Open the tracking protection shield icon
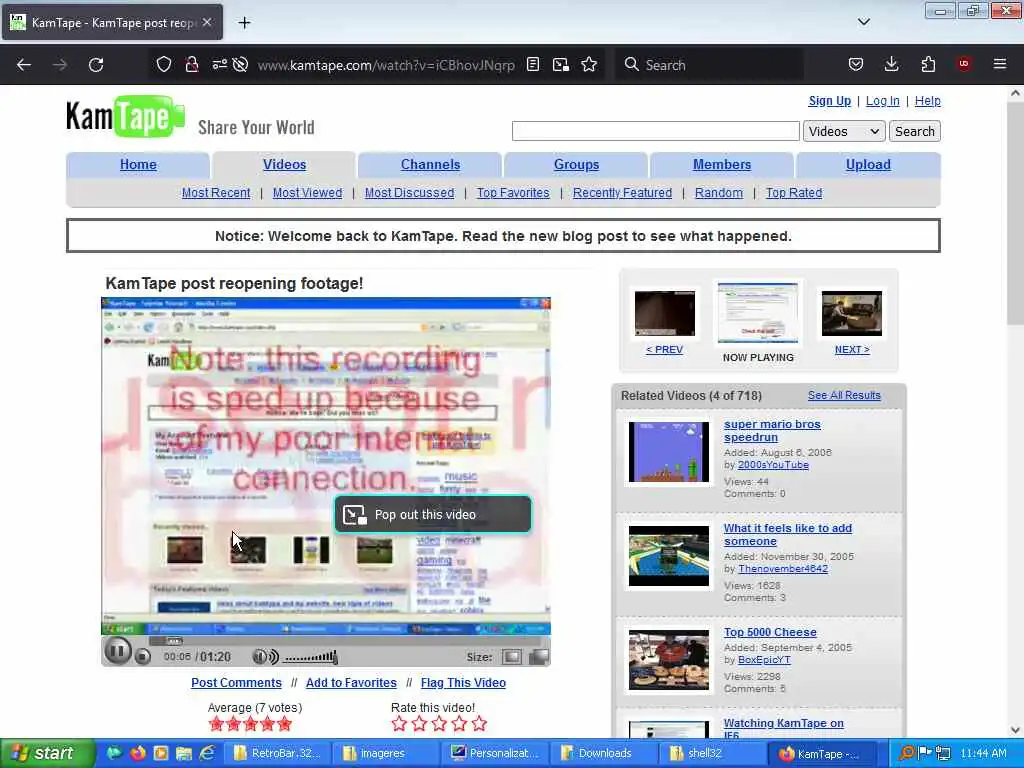Screen dimensions: 1024x768 pos(164,65)
